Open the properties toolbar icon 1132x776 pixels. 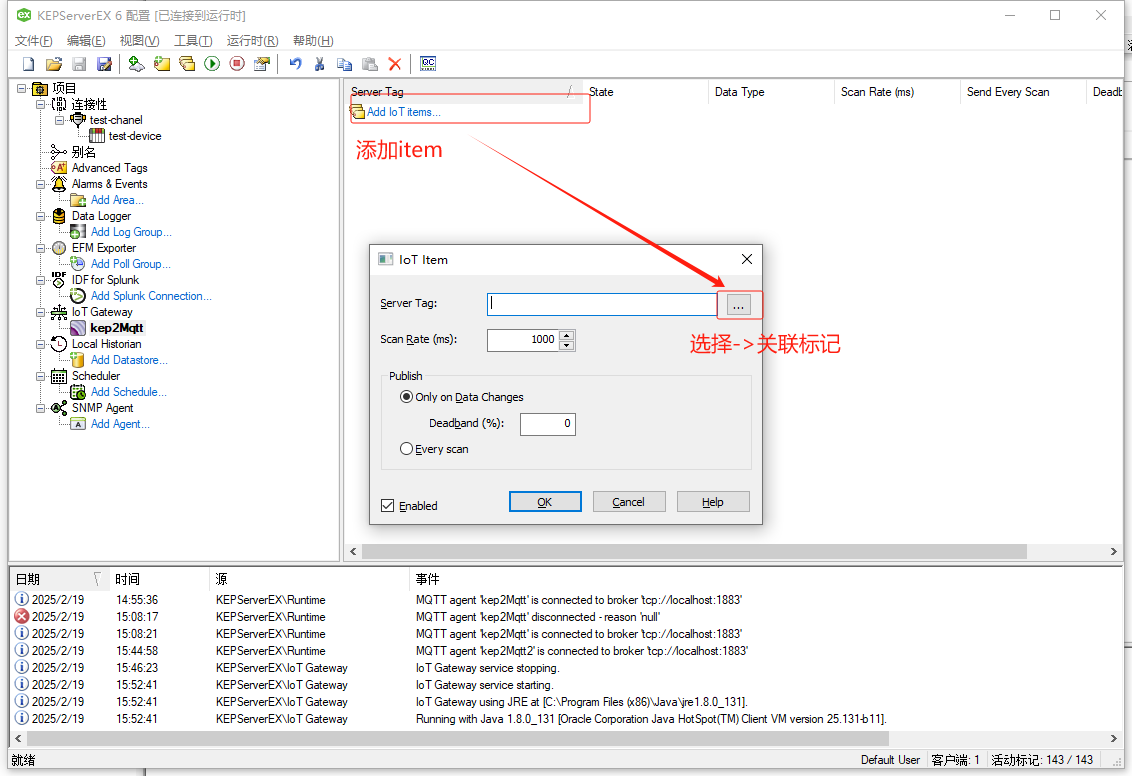coord(262,64)
